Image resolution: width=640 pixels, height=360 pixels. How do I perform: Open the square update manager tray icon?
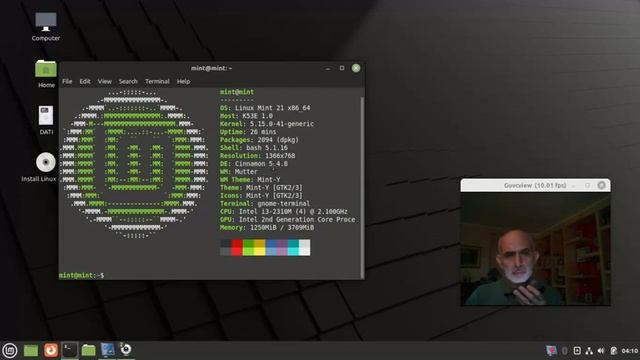(577, 351)
